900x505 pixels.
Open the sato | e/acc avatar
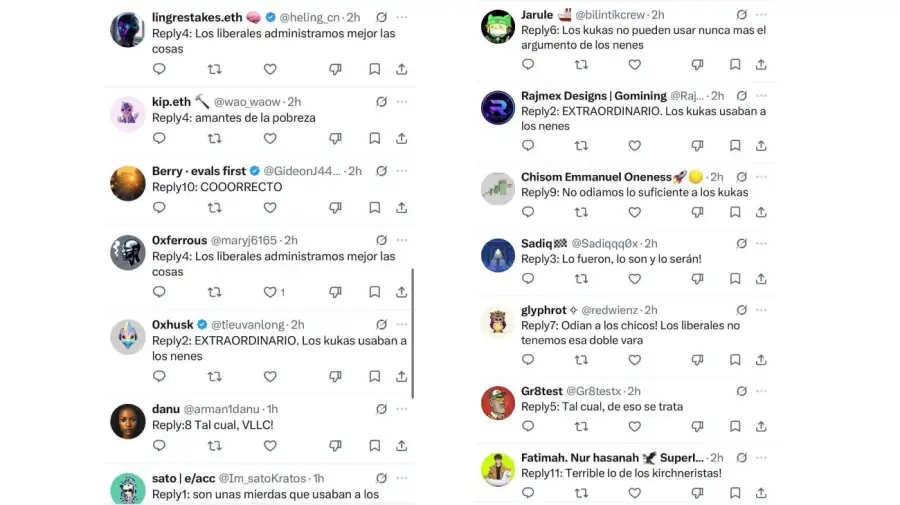click(127, 489)
